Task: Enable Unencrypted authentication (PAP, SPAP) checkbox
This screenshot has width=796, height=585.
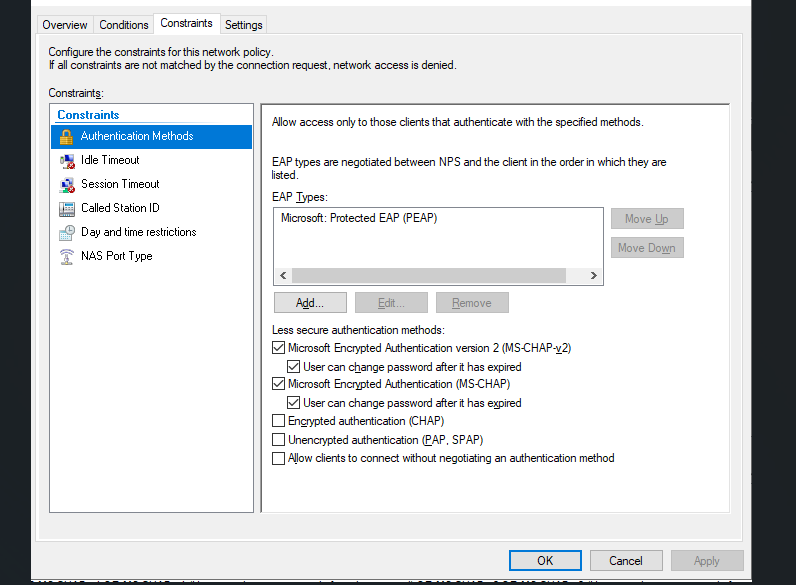Action: (278, 440)
